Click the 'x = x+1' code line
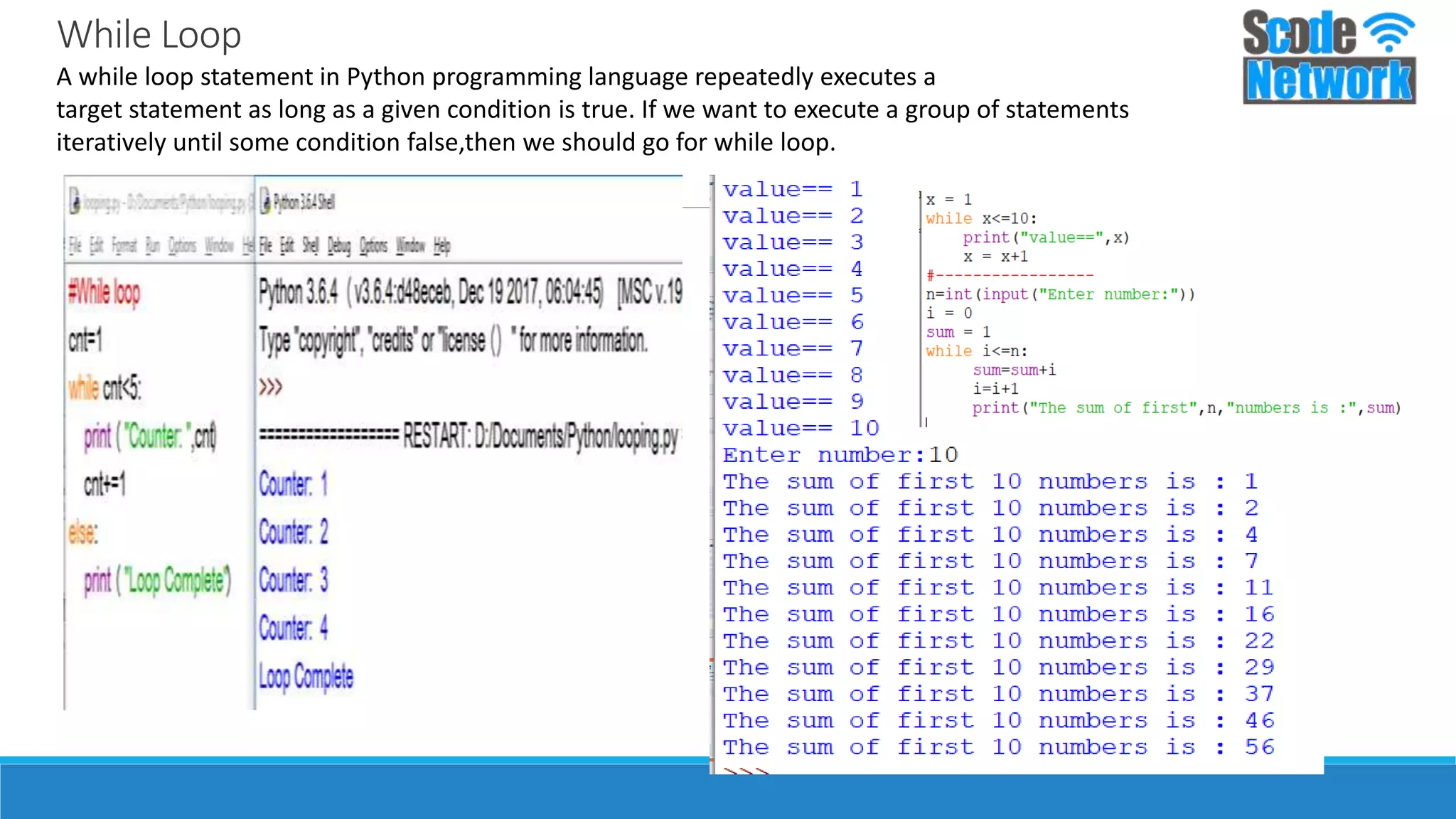The width and height of the screenshot is (1456, 819). pos(996,257)
